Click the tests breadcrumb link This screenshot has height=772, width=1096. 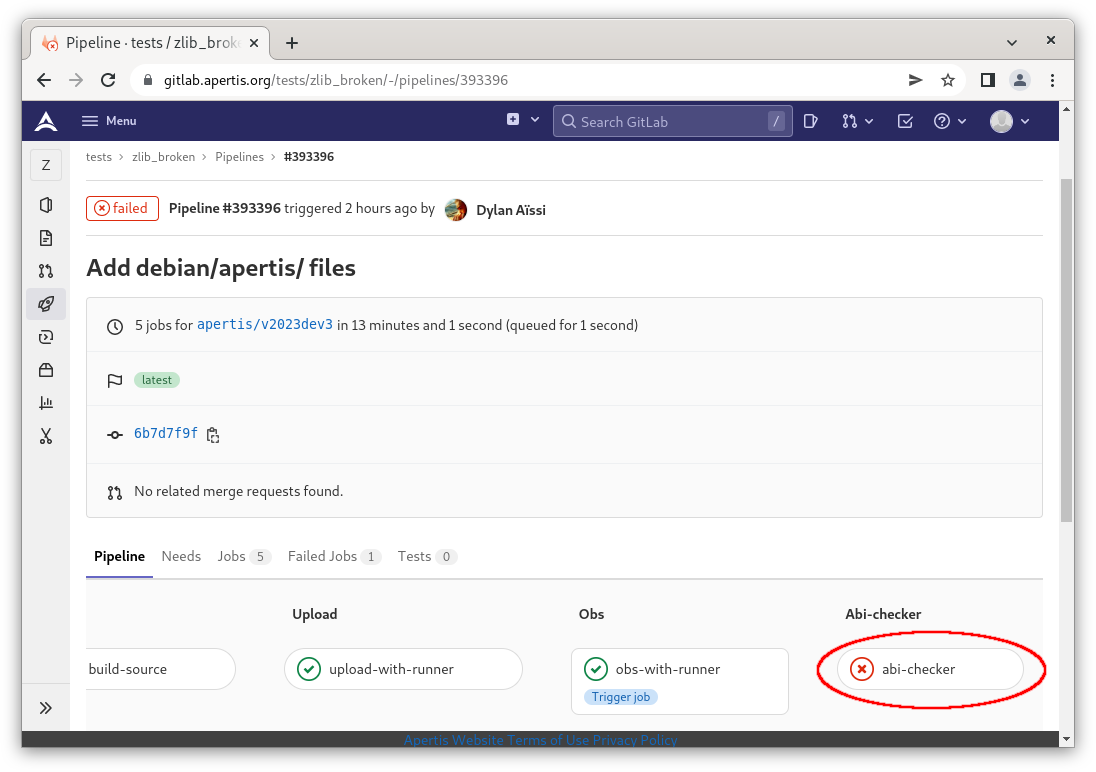99,157
